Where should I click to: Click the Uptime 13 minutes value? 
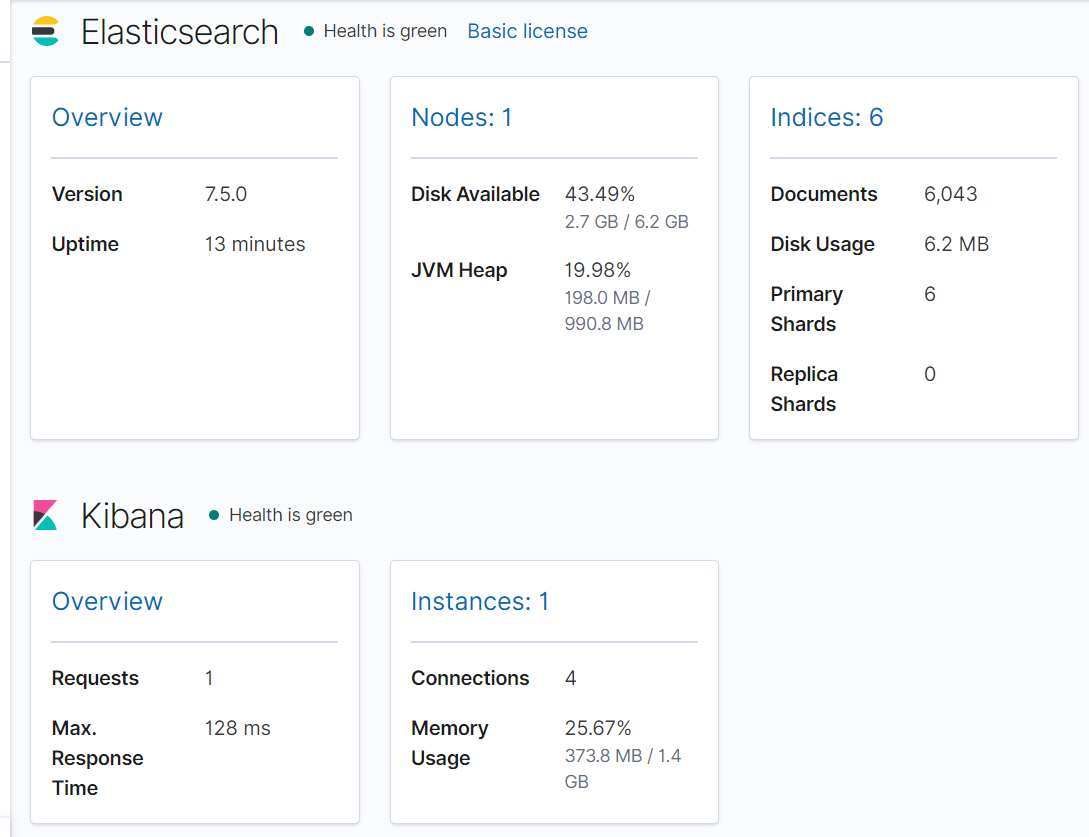(x=255, y=244)
